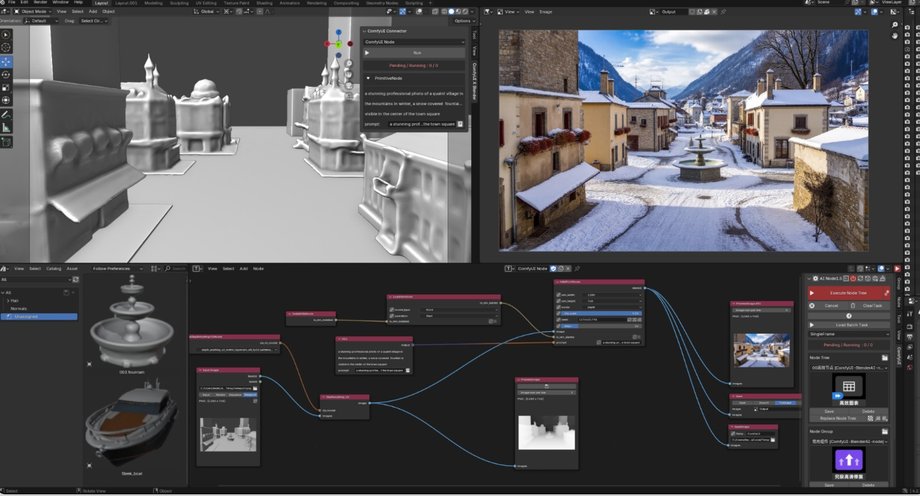920x496 pixels.
Task: Open the Global transform orientation dropdown
Action: 207,12
